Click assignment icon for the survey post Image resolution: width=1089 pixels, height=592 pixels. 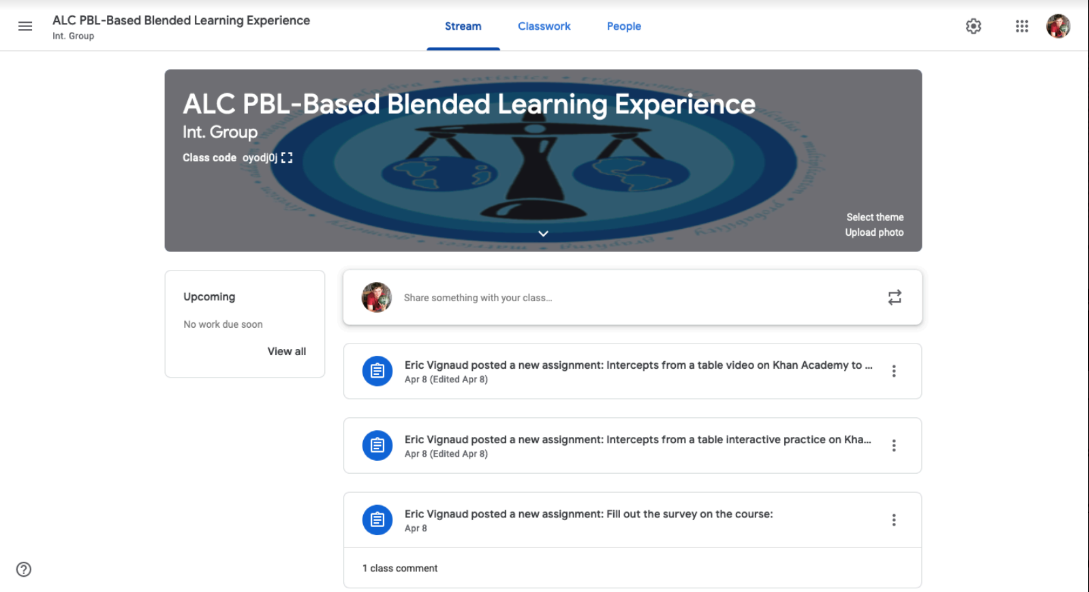coord(377,520)
